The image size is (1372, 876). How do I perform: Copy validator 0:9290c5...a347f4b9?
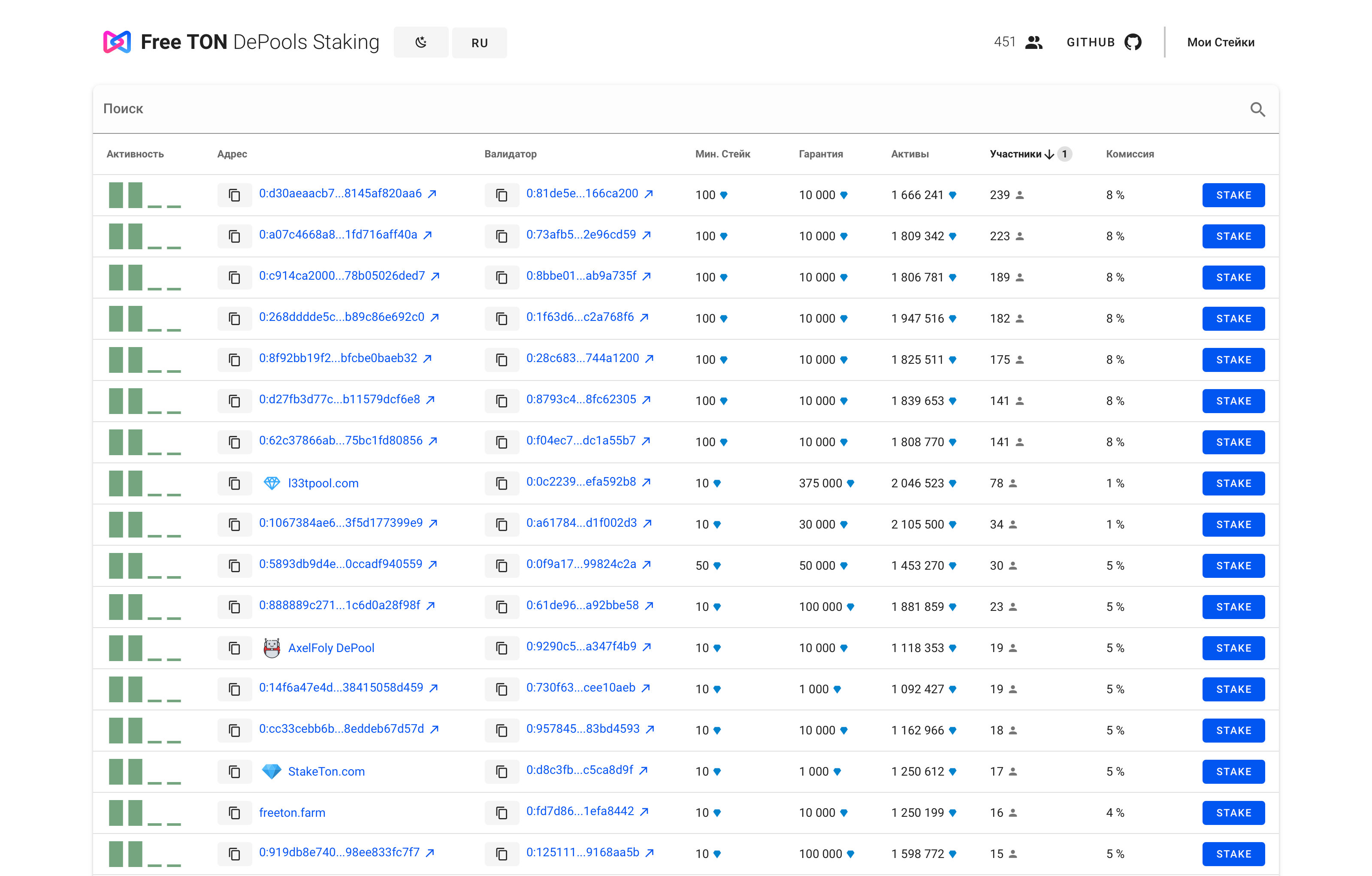502,648
